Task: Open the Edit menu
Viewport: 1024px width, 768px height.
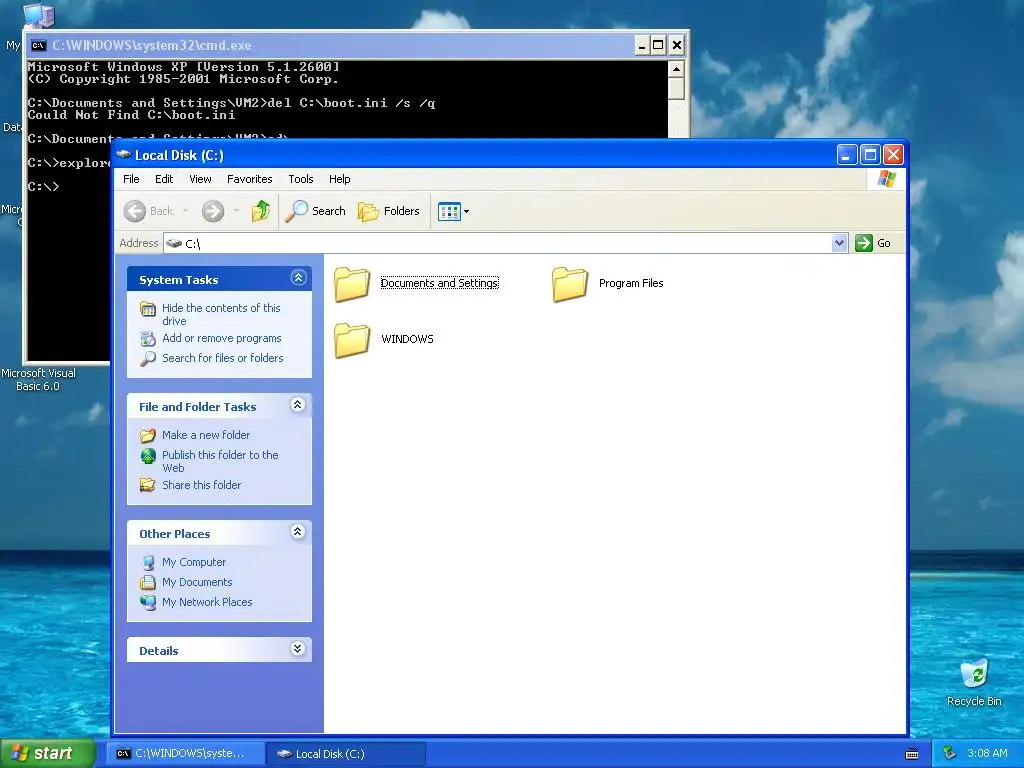Action: (x=164, y=179)
